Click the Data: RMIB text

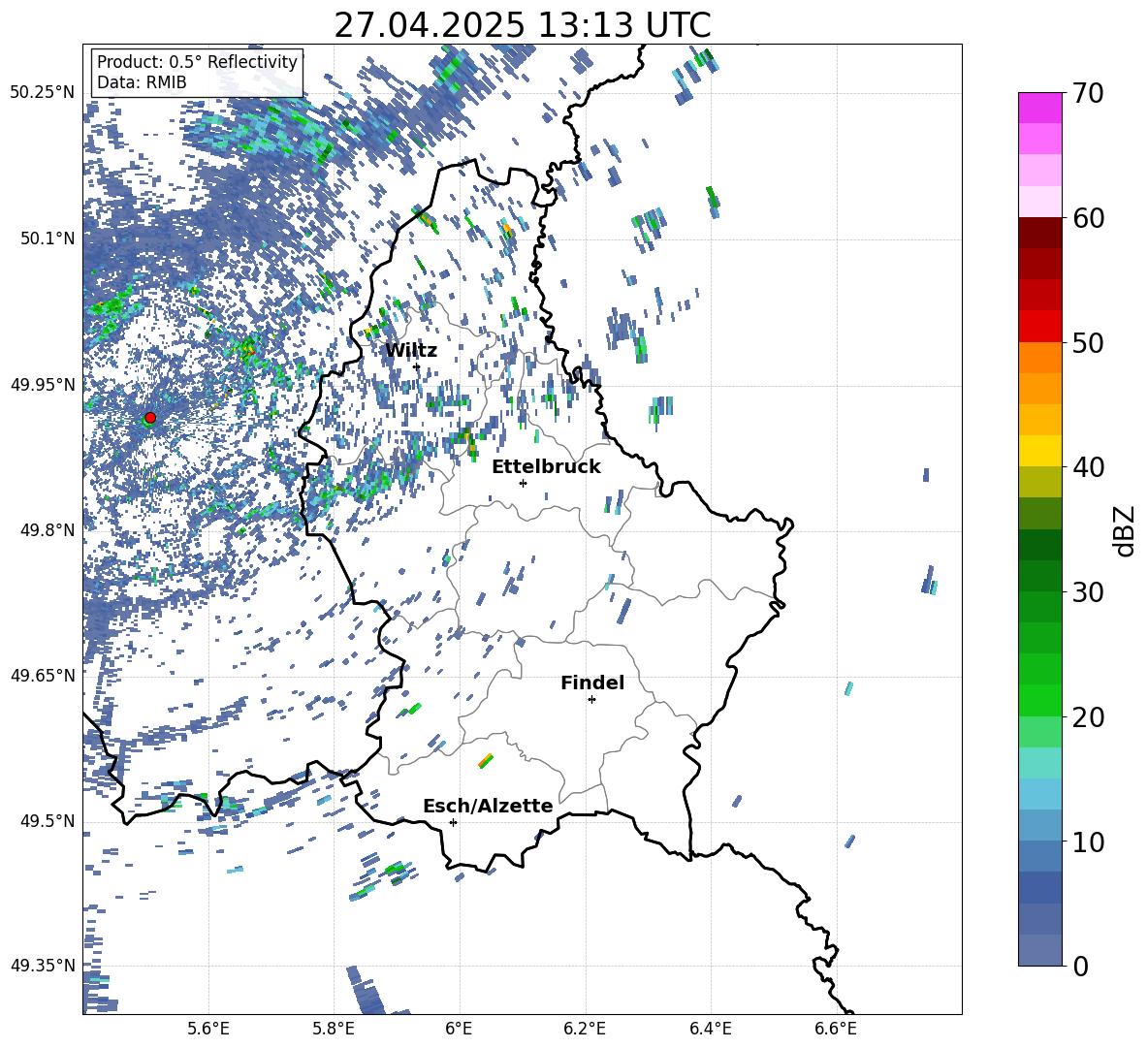[x=142, y=82]
